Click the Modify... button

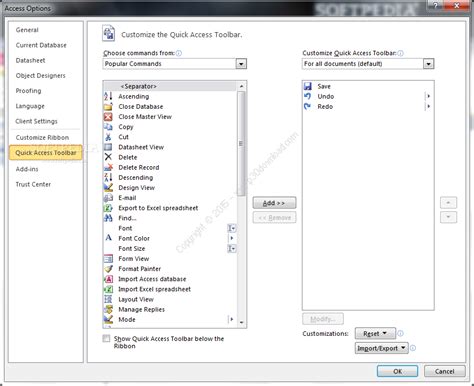tap(323, 319)
